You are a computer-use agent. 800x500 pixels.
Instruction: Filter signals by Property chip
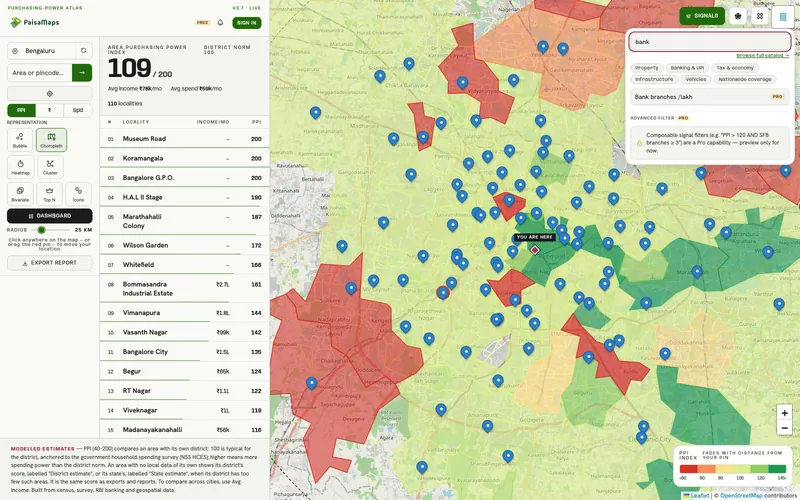coord(646,68)
